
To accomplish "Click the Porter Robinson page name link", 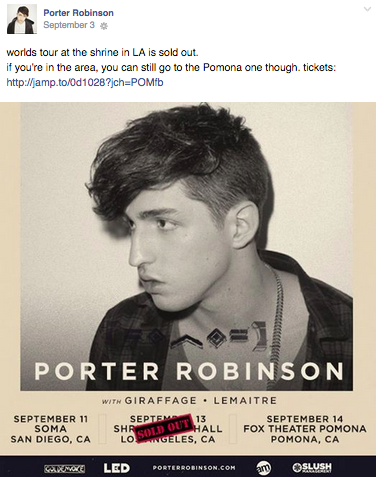I will pos(78,13).
